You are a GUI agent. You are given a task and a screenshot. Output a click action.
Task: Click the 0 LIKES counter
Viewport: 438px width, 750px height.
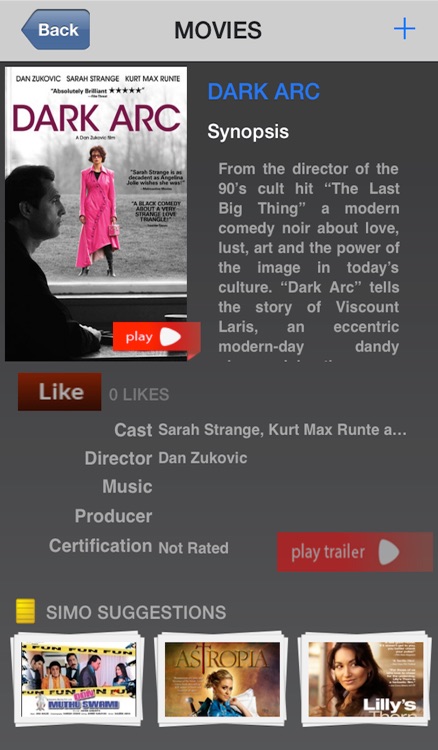pyautogui.click(x=139, y=395)
